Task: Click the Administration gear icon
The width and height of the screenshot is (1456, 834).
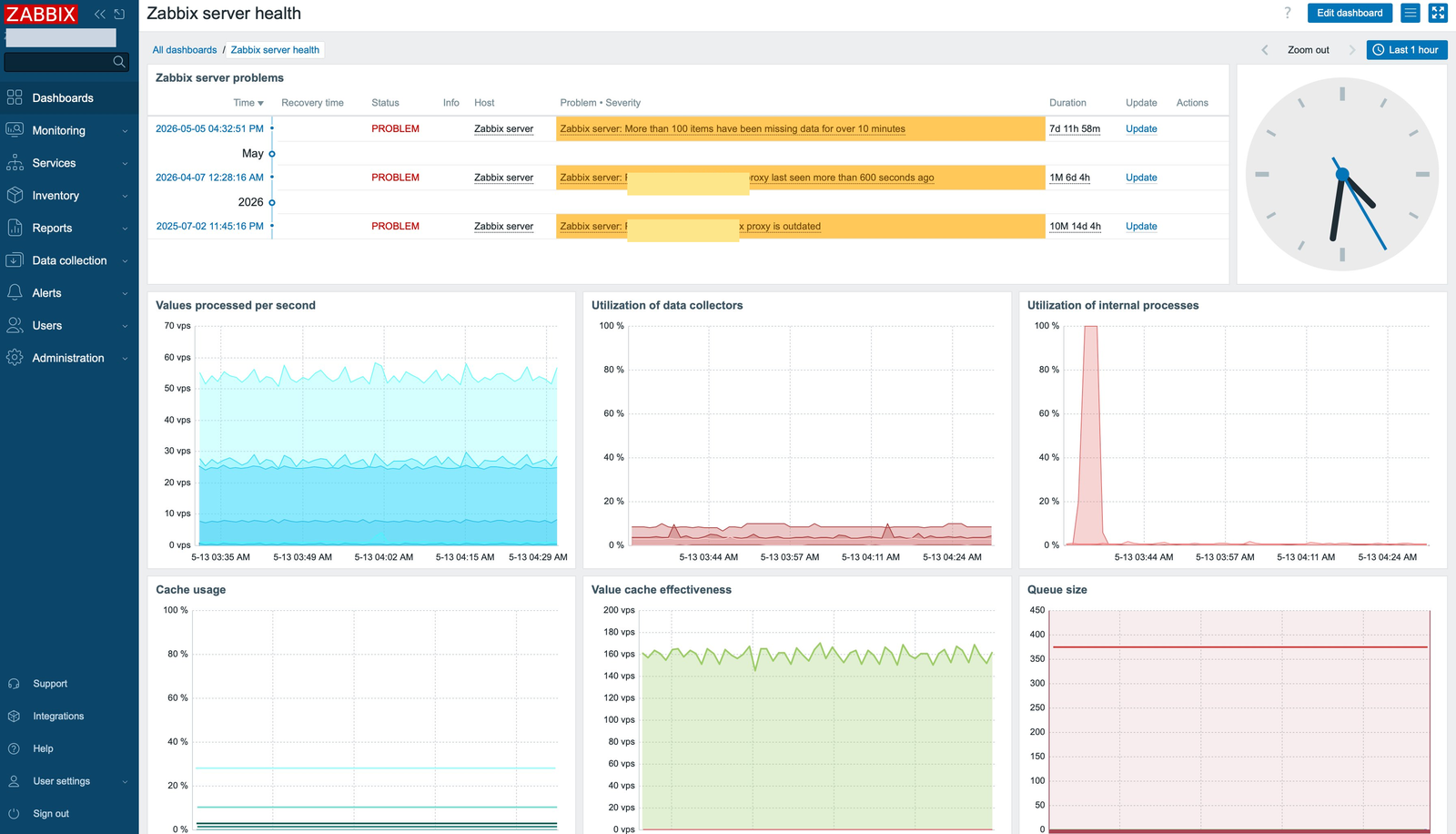Action: click(x=15, y=358)
